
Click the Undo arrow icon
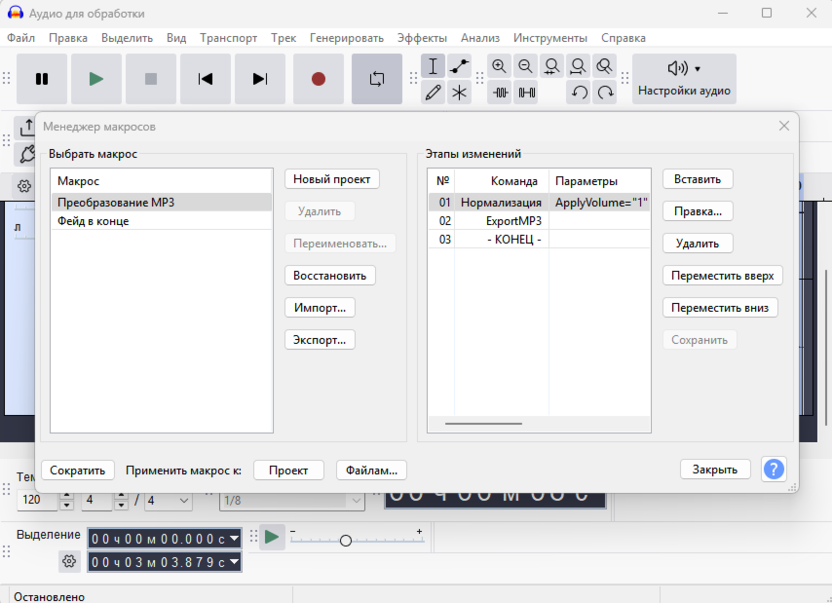579,93
